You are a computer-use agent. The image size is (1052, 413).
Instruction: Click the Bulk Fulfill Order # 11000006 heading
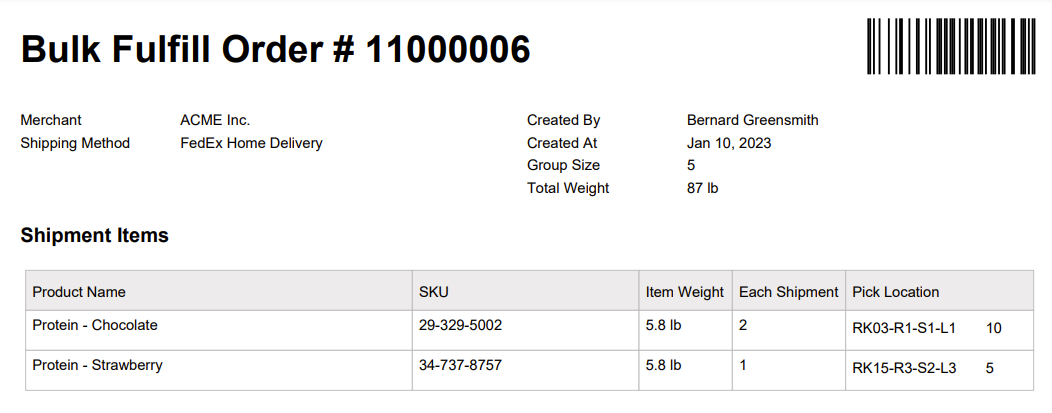tap(275, 48)
